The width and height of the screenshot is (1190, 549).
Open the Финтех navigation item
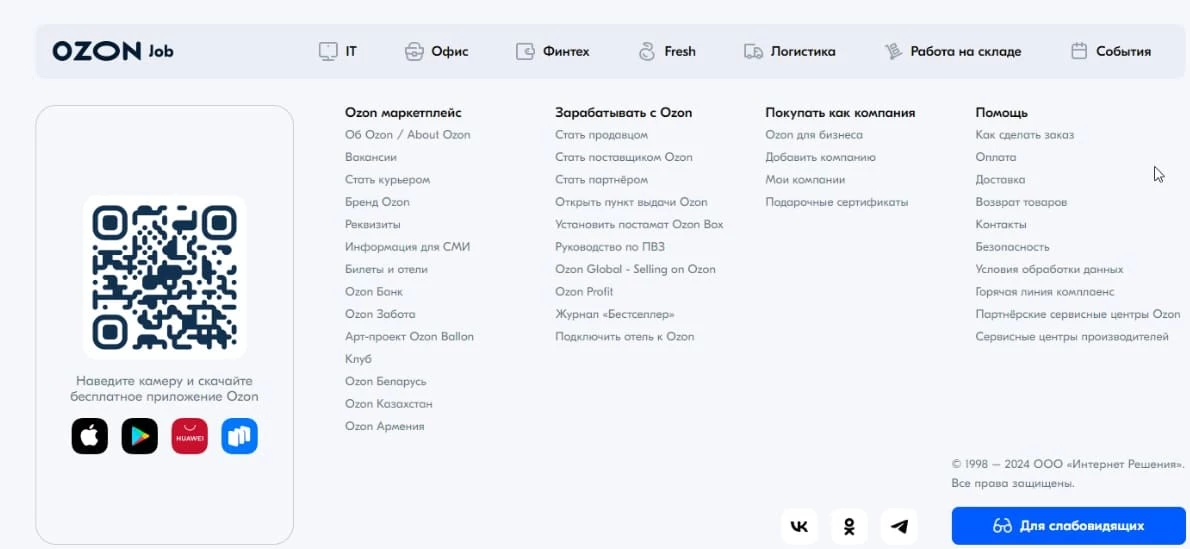pos(553,51)
